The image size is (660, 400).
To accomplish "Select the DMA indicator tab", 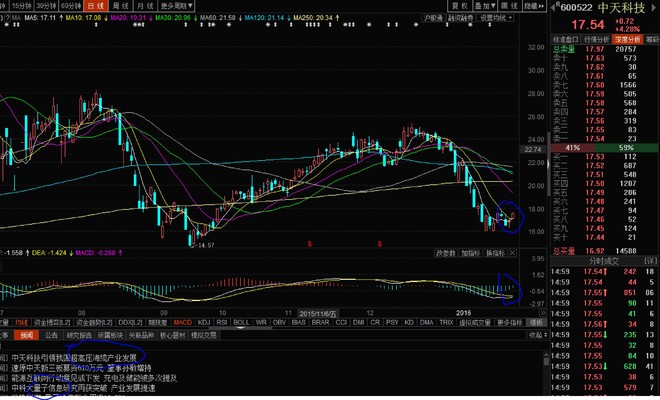I will [426, 323].
